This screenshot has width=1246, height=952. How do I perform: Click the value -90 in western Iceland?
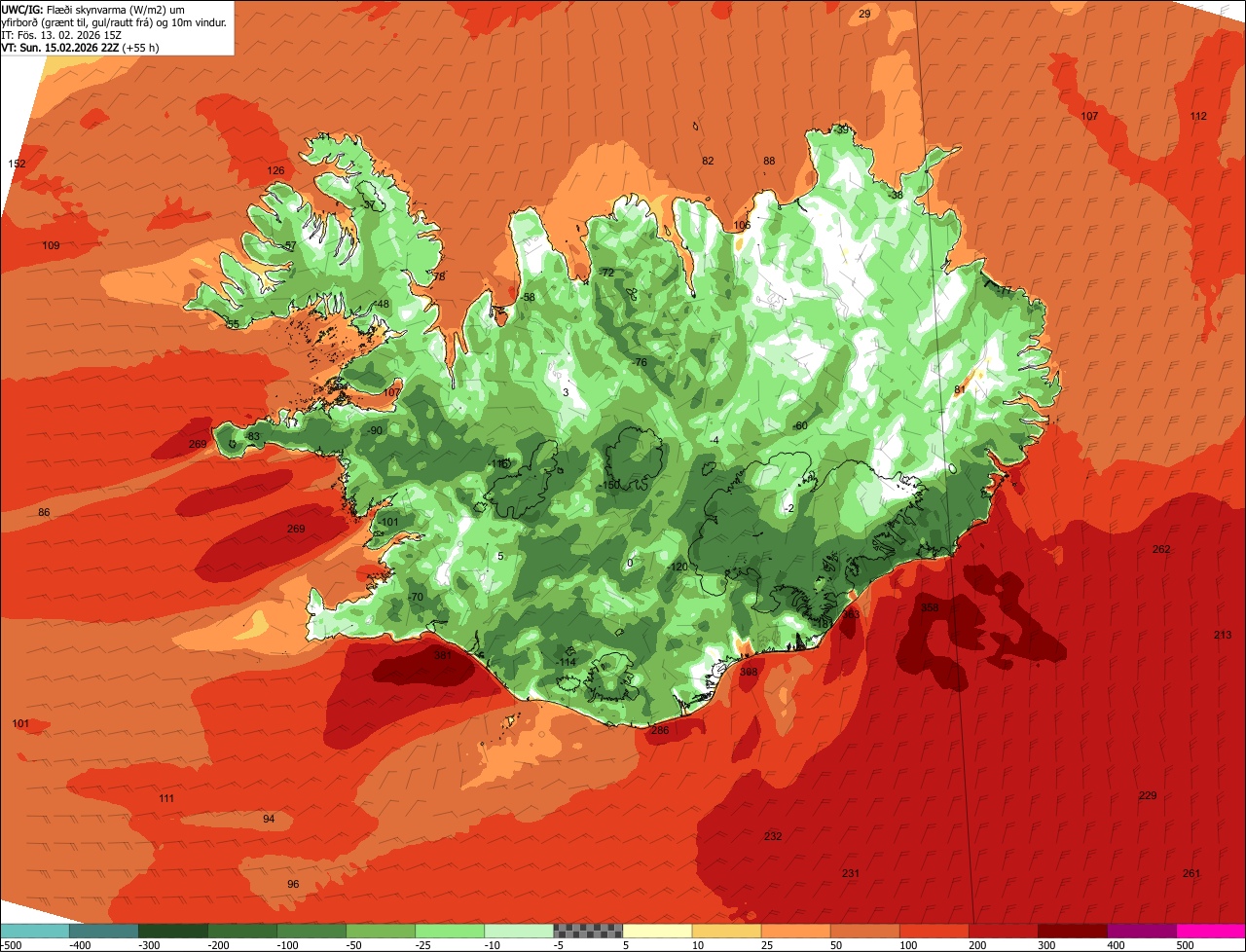coord(375,430)
